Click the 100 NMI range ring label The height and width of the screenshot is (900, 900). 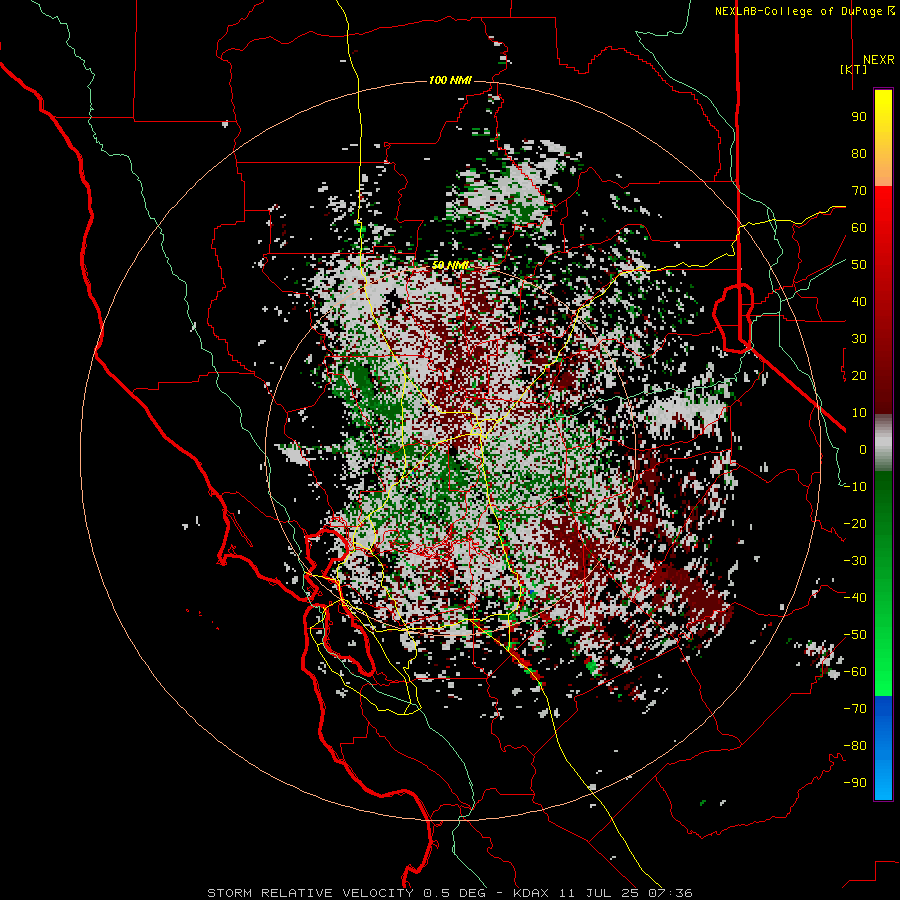point(450,80)
